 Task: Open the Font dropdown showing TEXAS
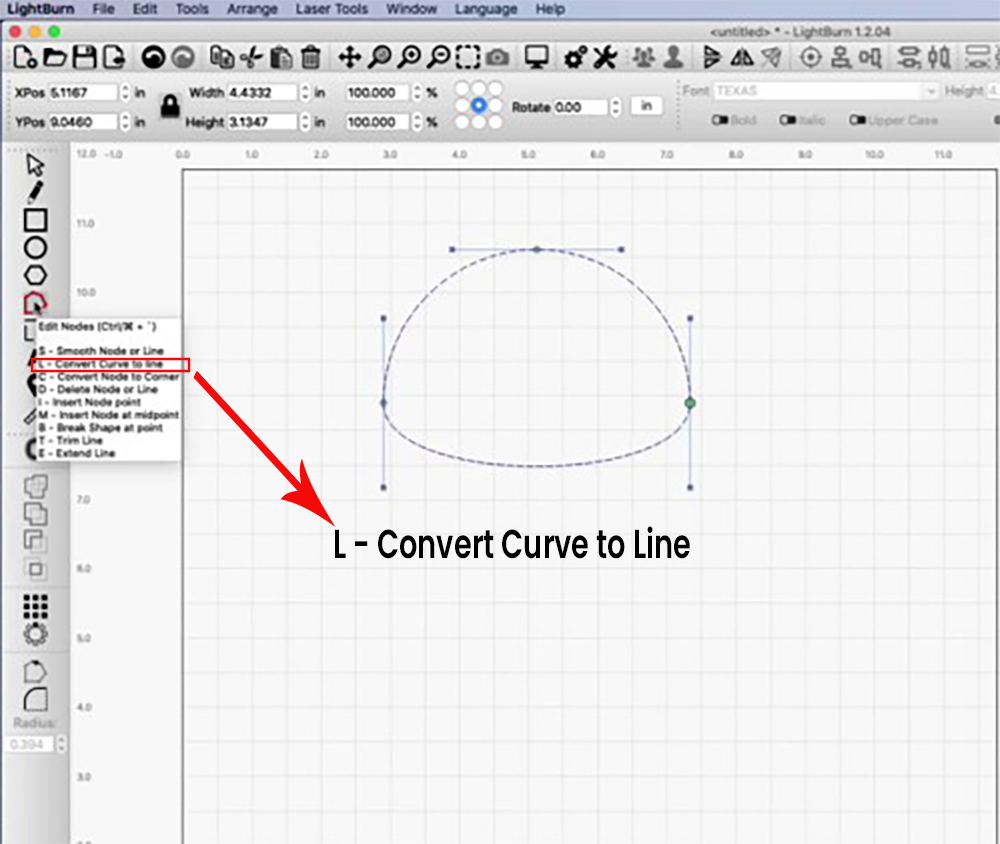825,91
